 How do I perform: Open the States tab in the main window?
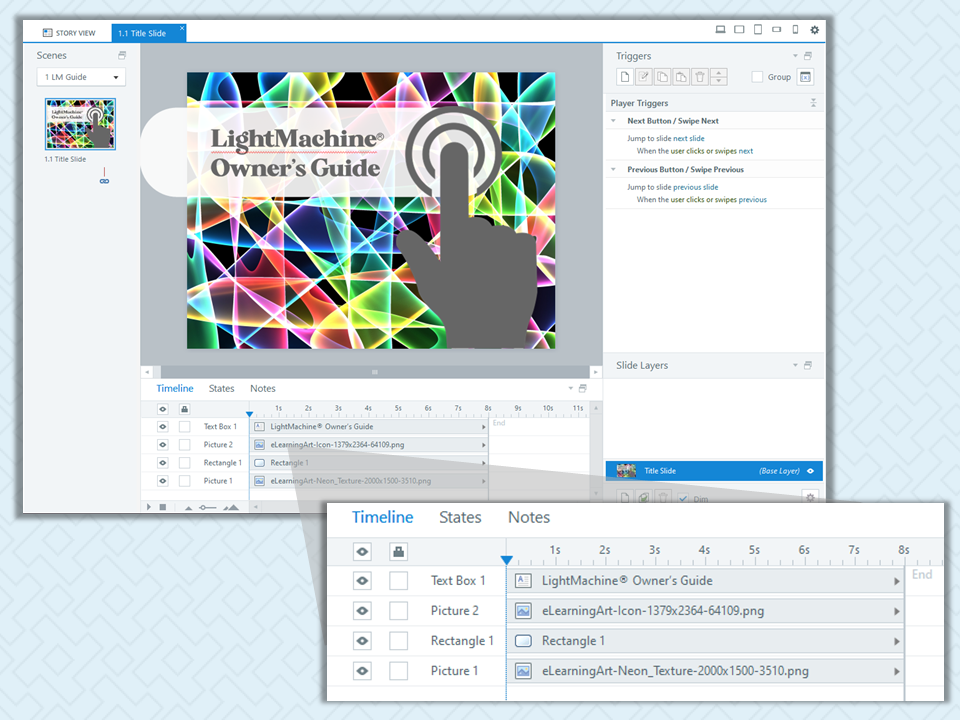pos(222,388)
